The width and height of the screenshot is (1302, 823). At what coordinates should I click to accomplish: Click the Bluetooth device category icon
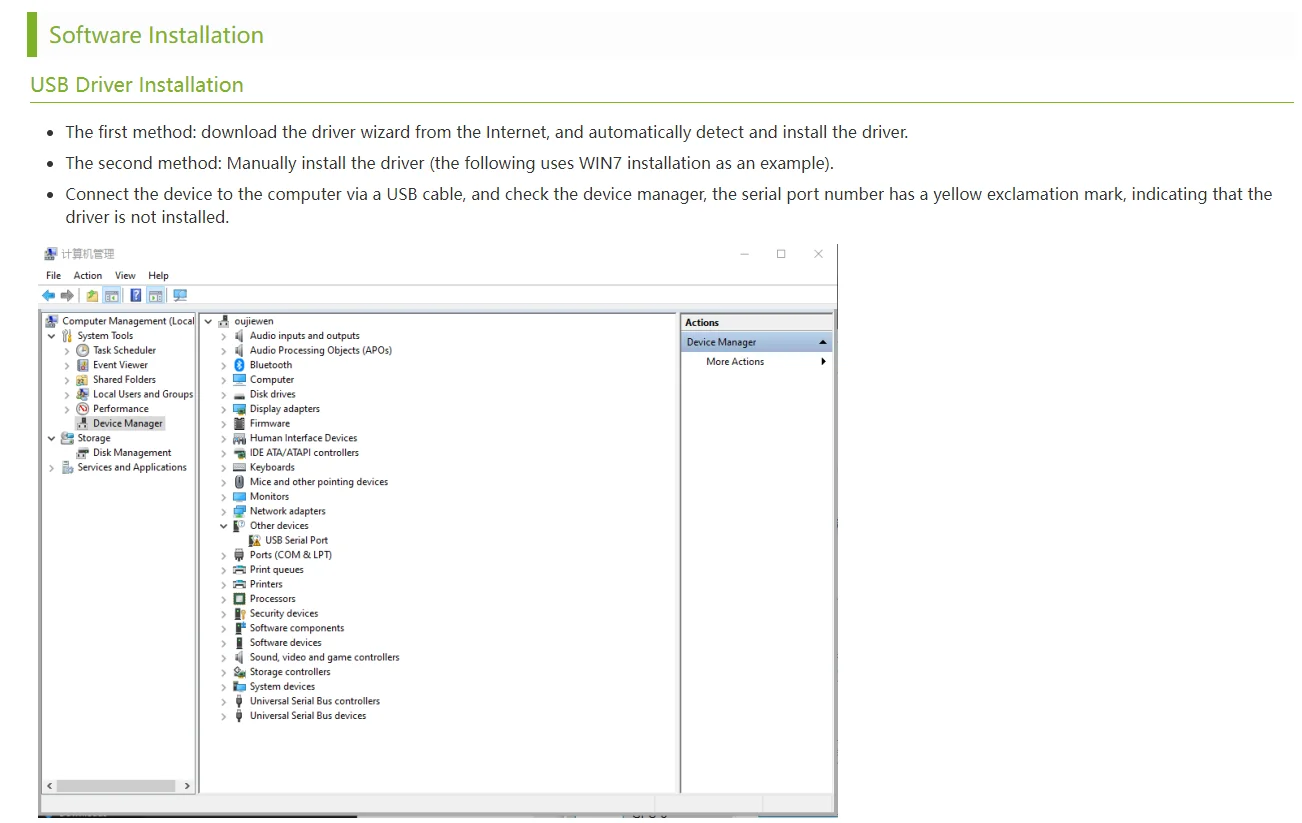(239, 365)
